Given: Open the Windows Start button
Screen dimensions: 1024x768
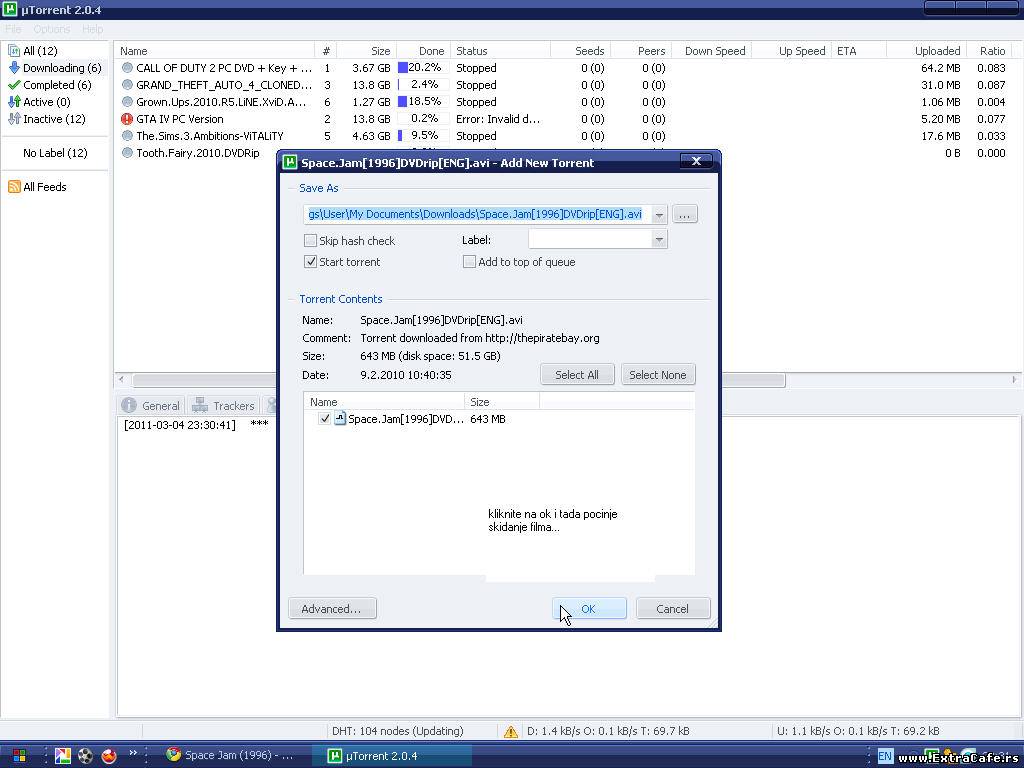Looking at the screenshot, I should 18,756.
